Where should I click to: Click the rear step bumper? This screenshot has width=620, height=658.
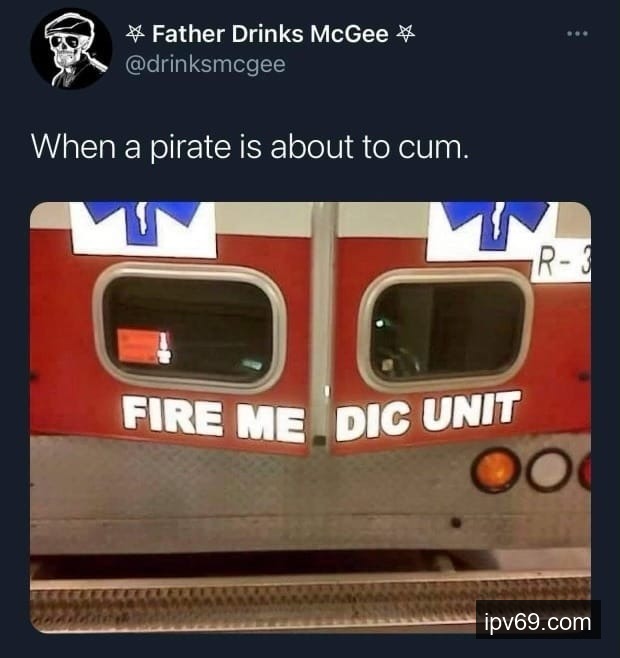pyautogui.click(x=310, y=604)
